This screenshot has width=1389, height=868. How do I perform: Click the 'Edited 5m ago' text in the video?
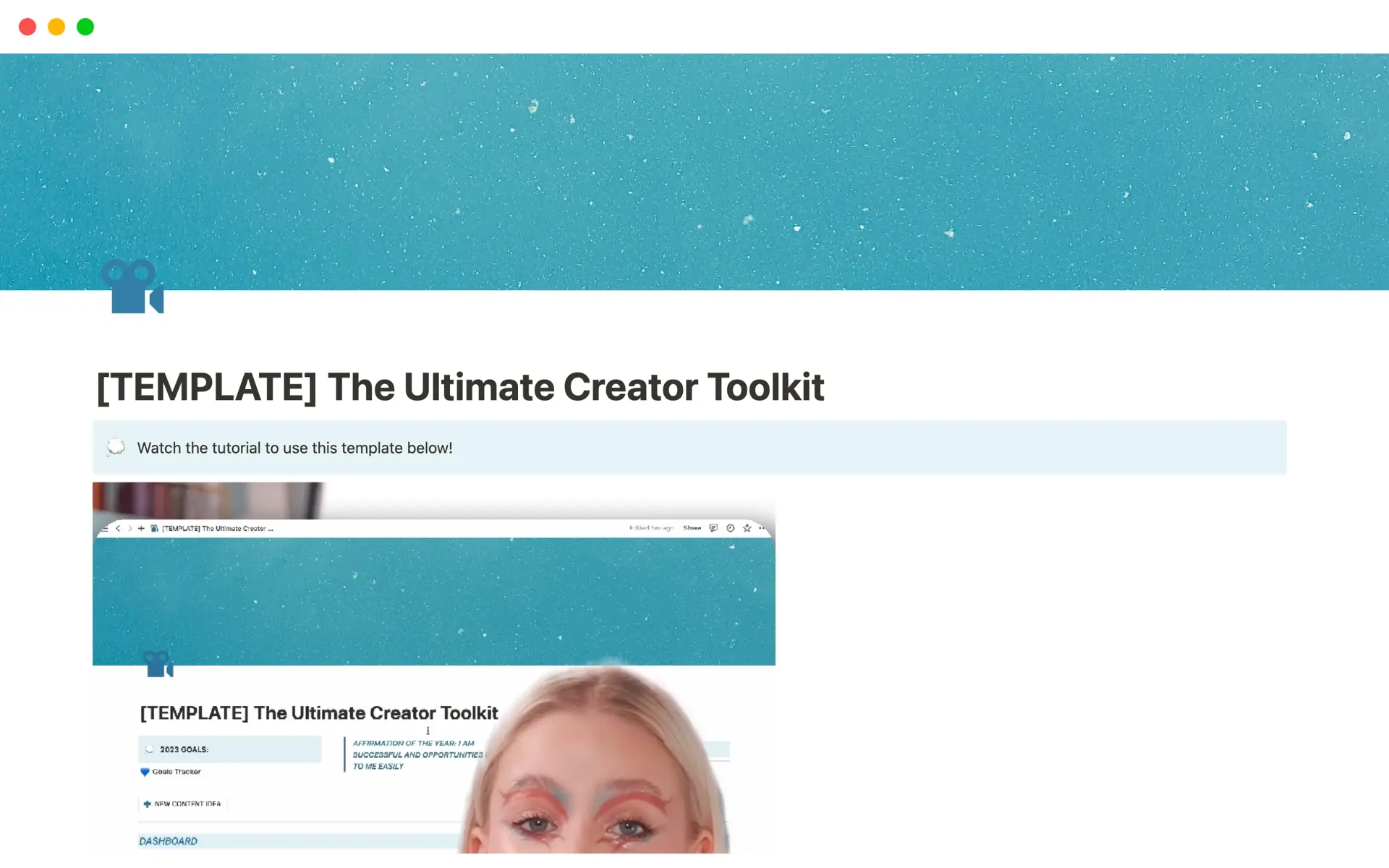coord(651,528)
